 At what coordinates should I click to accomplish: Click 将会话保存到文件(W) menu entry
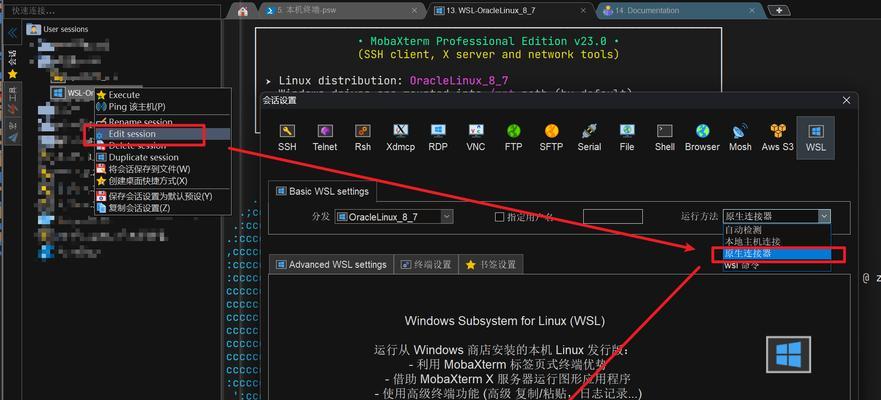pos(163,169)
